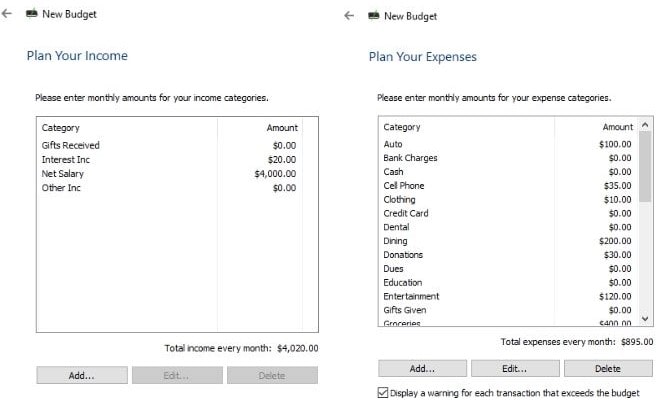The image size is (657, 408).
Task: Select Donations expense row
Action: [x=507, y=255]
